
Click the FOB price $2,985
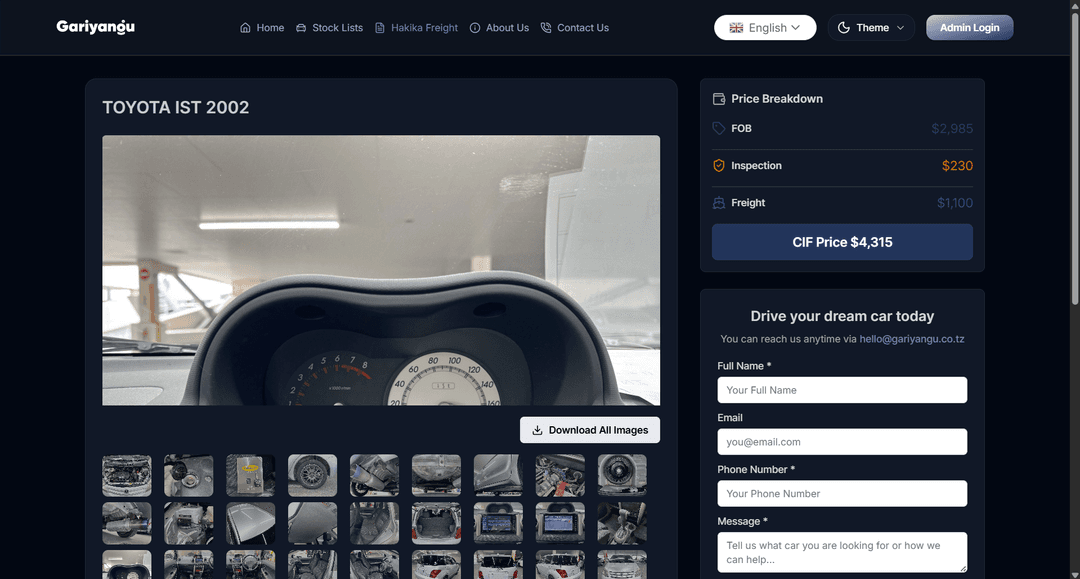pos(952,129)
